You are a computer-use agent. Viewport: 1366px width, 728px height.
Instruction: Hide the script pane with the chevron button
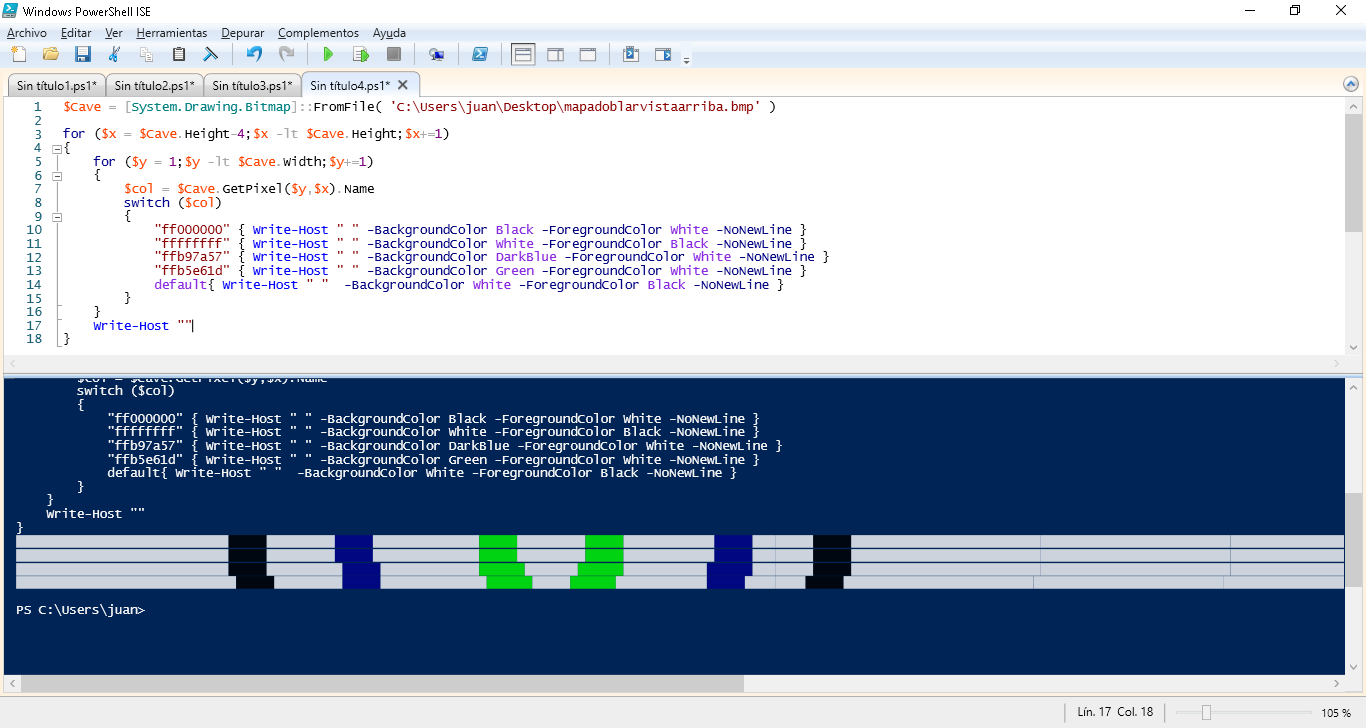1351,86
